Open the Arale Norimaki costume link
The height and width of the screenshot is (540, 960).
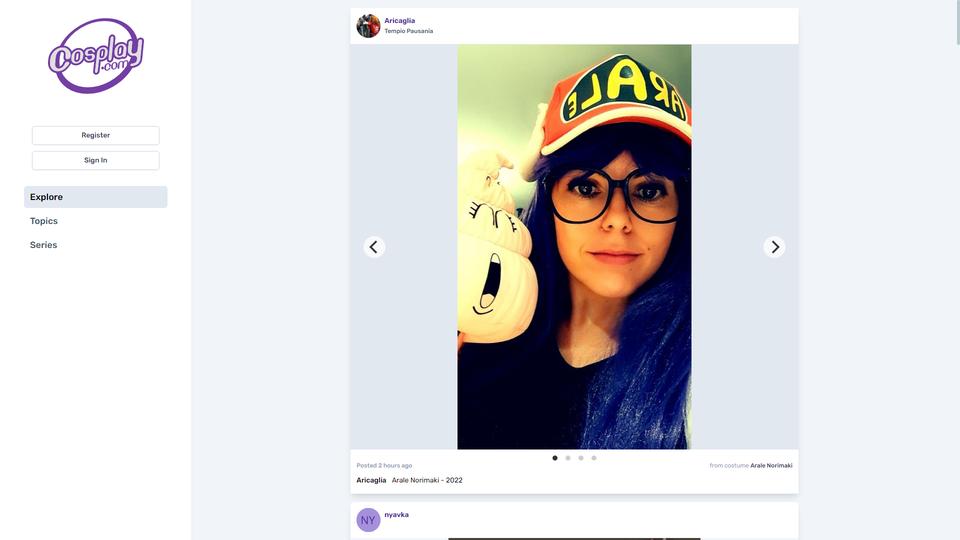coord(771,466)
